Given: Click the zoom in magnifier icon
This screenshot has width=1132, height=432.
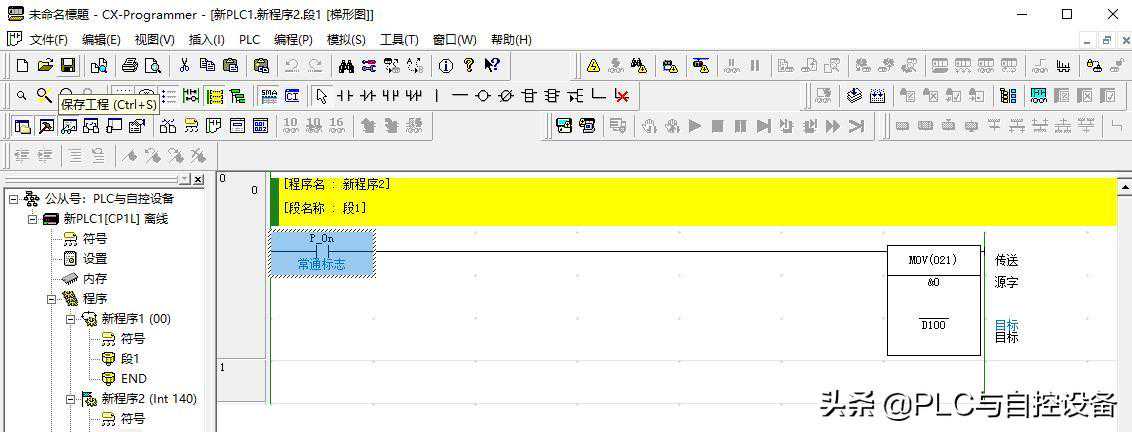Looking at the screenshot, I should pos(43,95).
